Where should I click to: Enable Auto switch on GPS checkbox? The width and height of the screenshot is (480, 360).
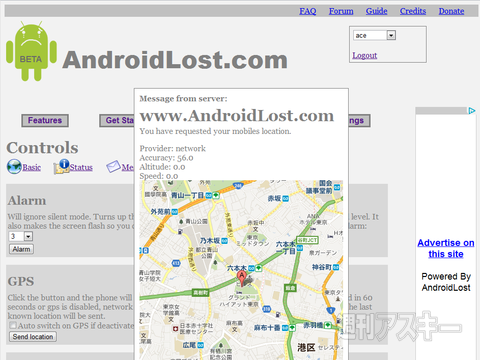pos(13,325)
